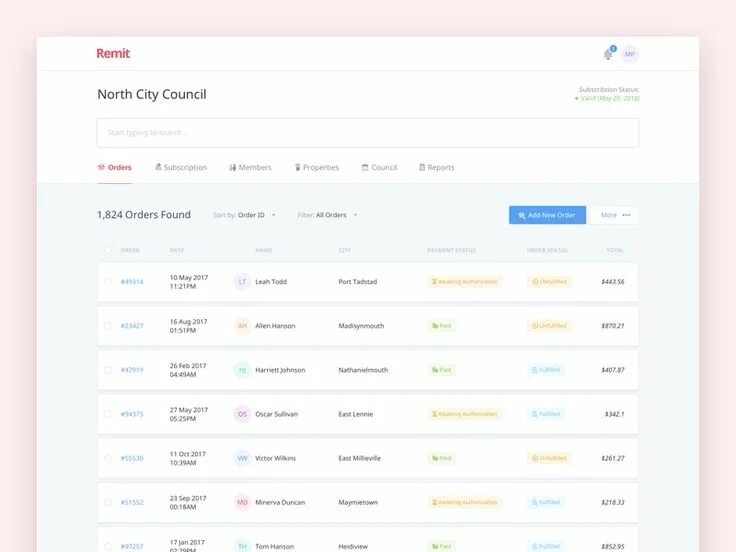Open order link #51552
Viewport: 736px width, 552px height.
coord(132,502)
